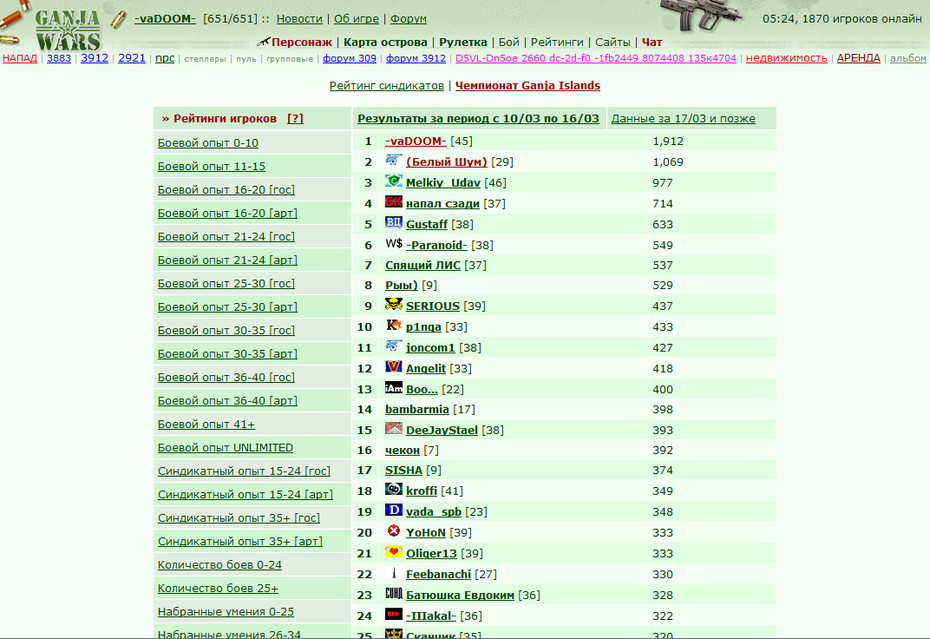
Task: Click the syndicate icon beside p1nga
Action: [393, 325]
